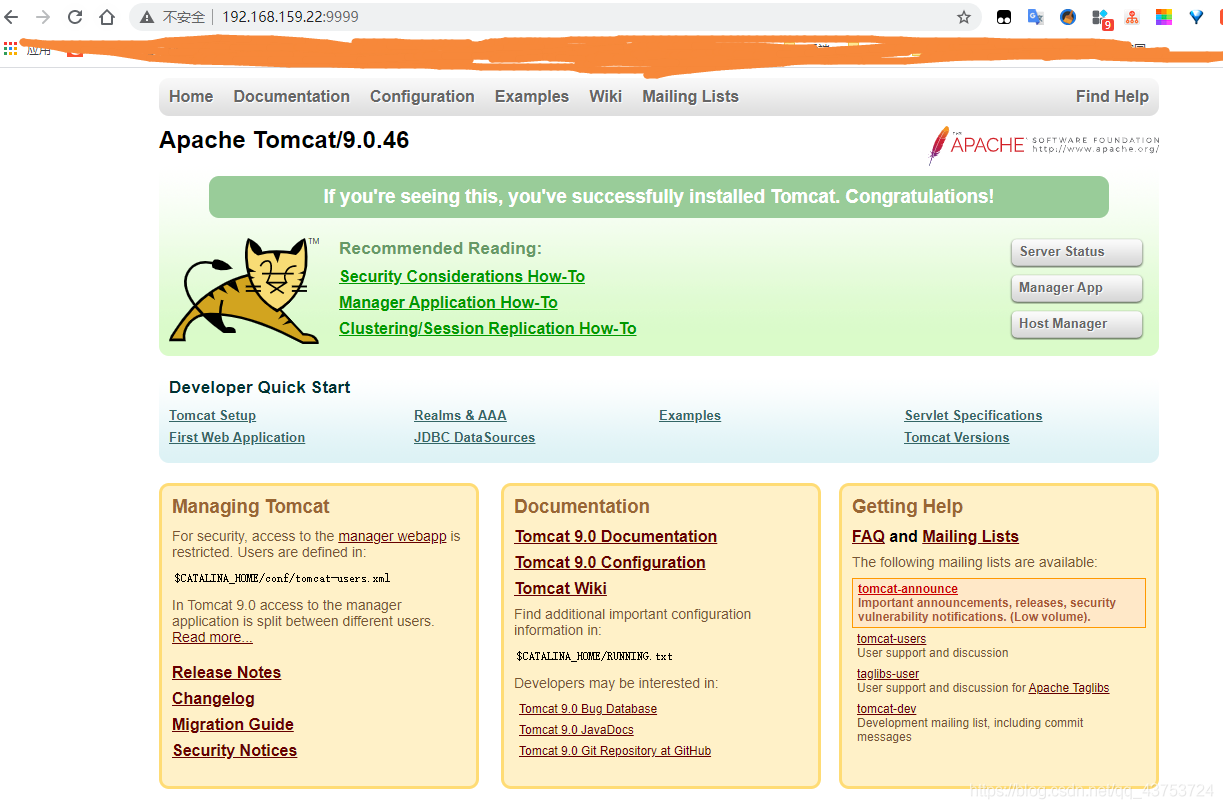The image size is (1223, 809).
Task: Open Release Notes link
Action: (226, 672)
